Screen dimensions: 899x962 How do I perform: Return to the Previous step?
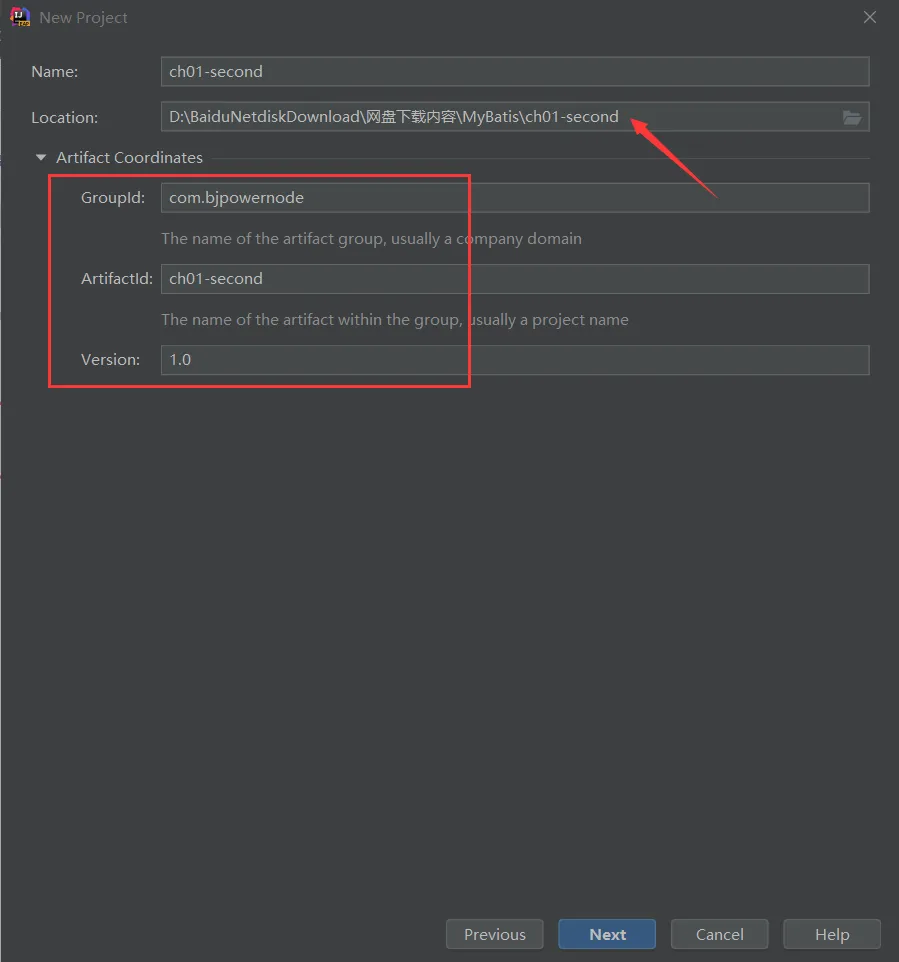[495, 934]
